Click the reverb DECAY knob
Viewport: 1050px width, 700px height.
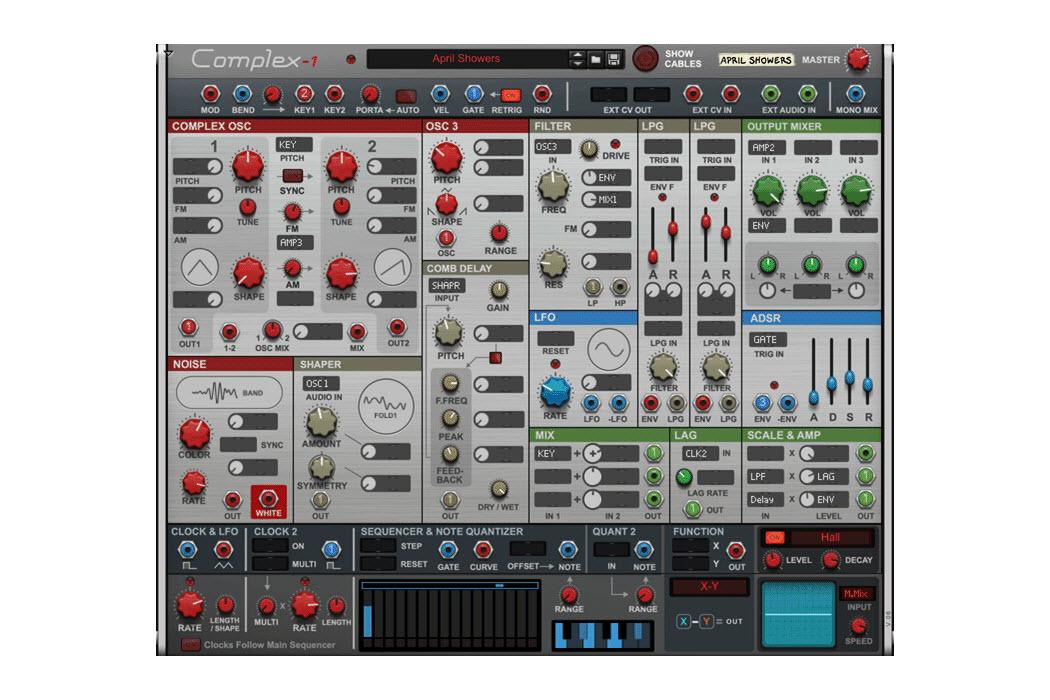click(x=830, y=560)
